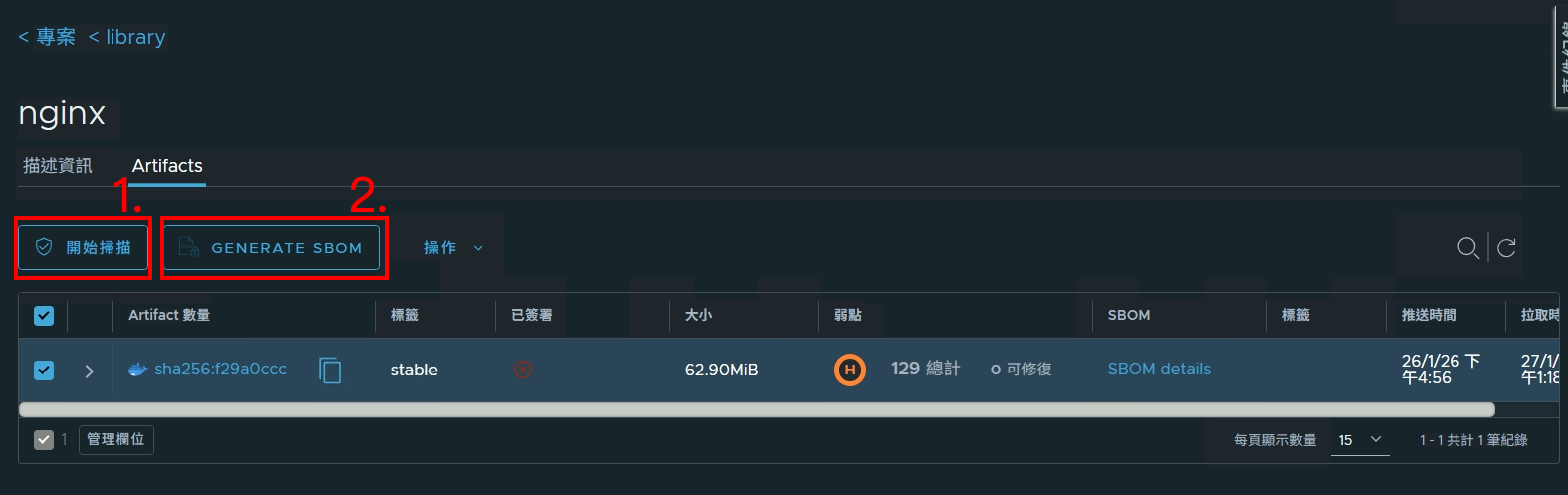This screenshot has height=495, width=1568.
Task: Click the Docker whale artifact icon
Action: click(x=138, y=370)
